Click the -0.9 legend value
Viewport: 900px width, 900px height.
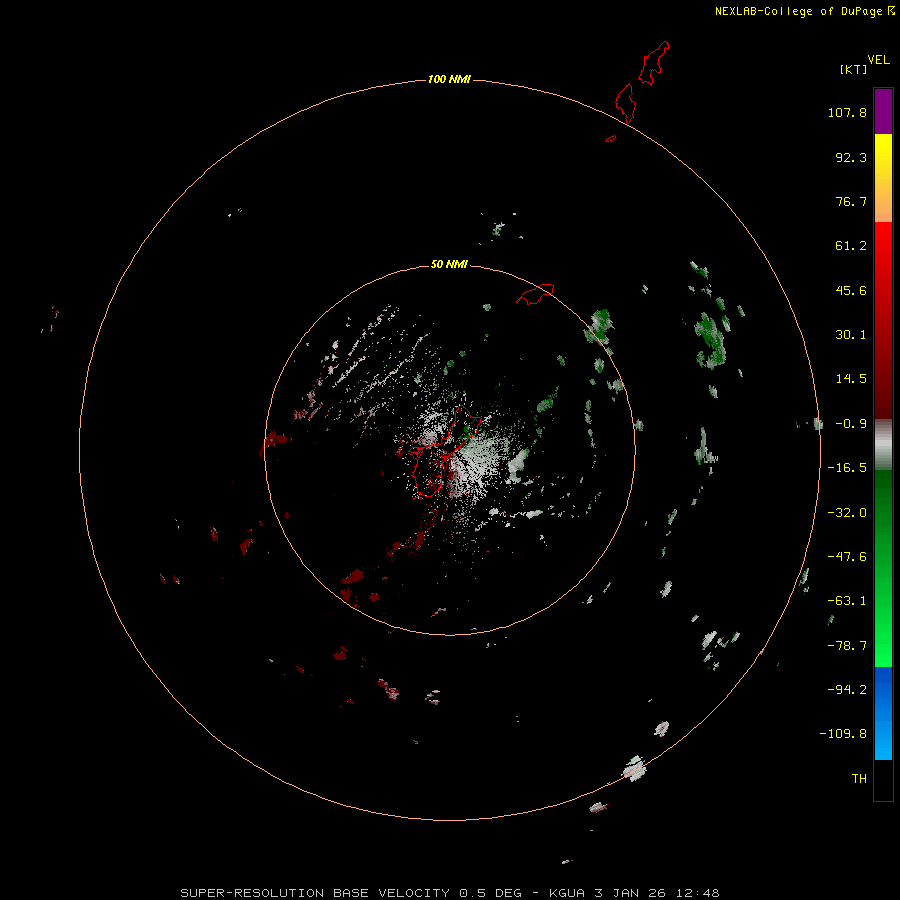pos(851,424)
